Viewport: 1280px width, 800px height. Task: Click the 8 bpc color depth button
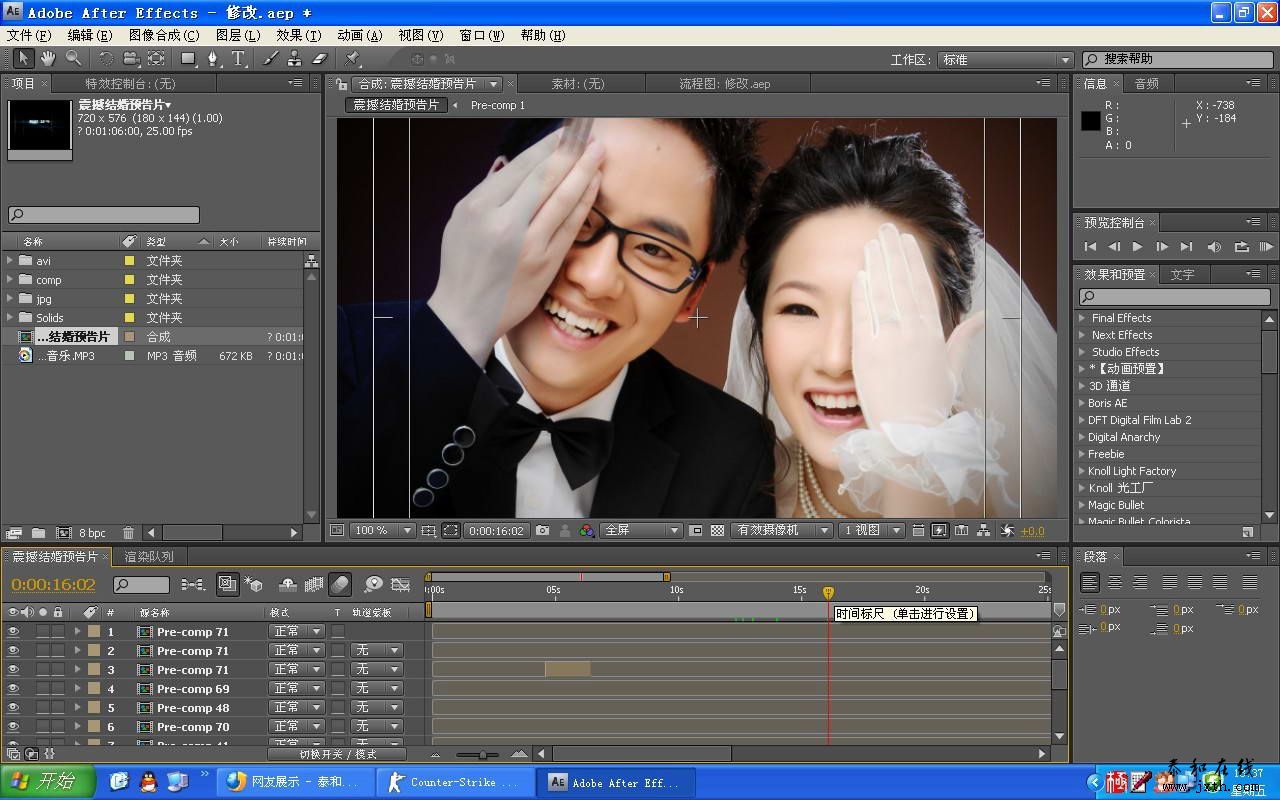(92, 533)
